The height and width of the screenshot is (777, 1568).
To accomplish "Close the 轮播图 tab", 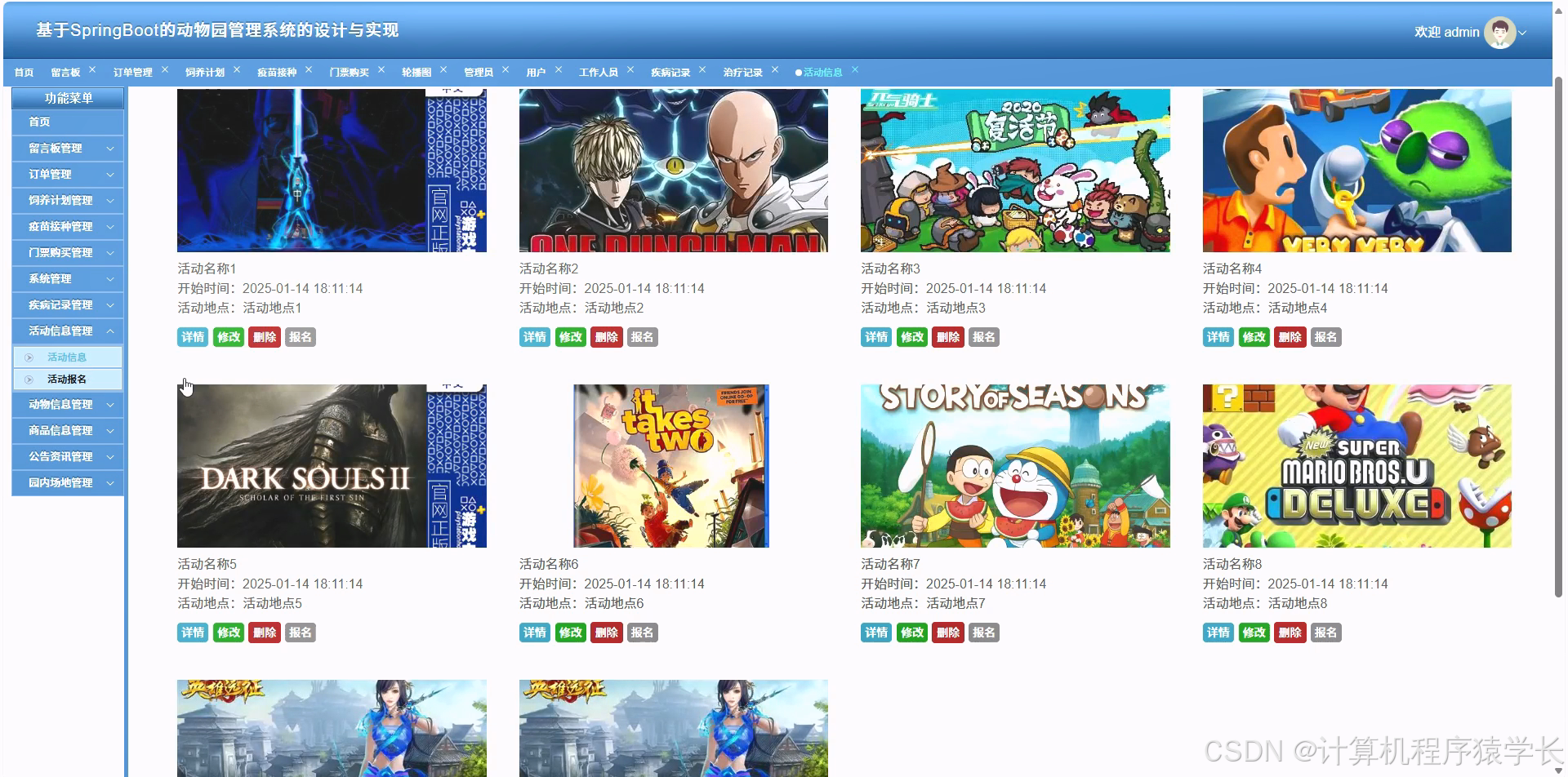I will point(443,69).
